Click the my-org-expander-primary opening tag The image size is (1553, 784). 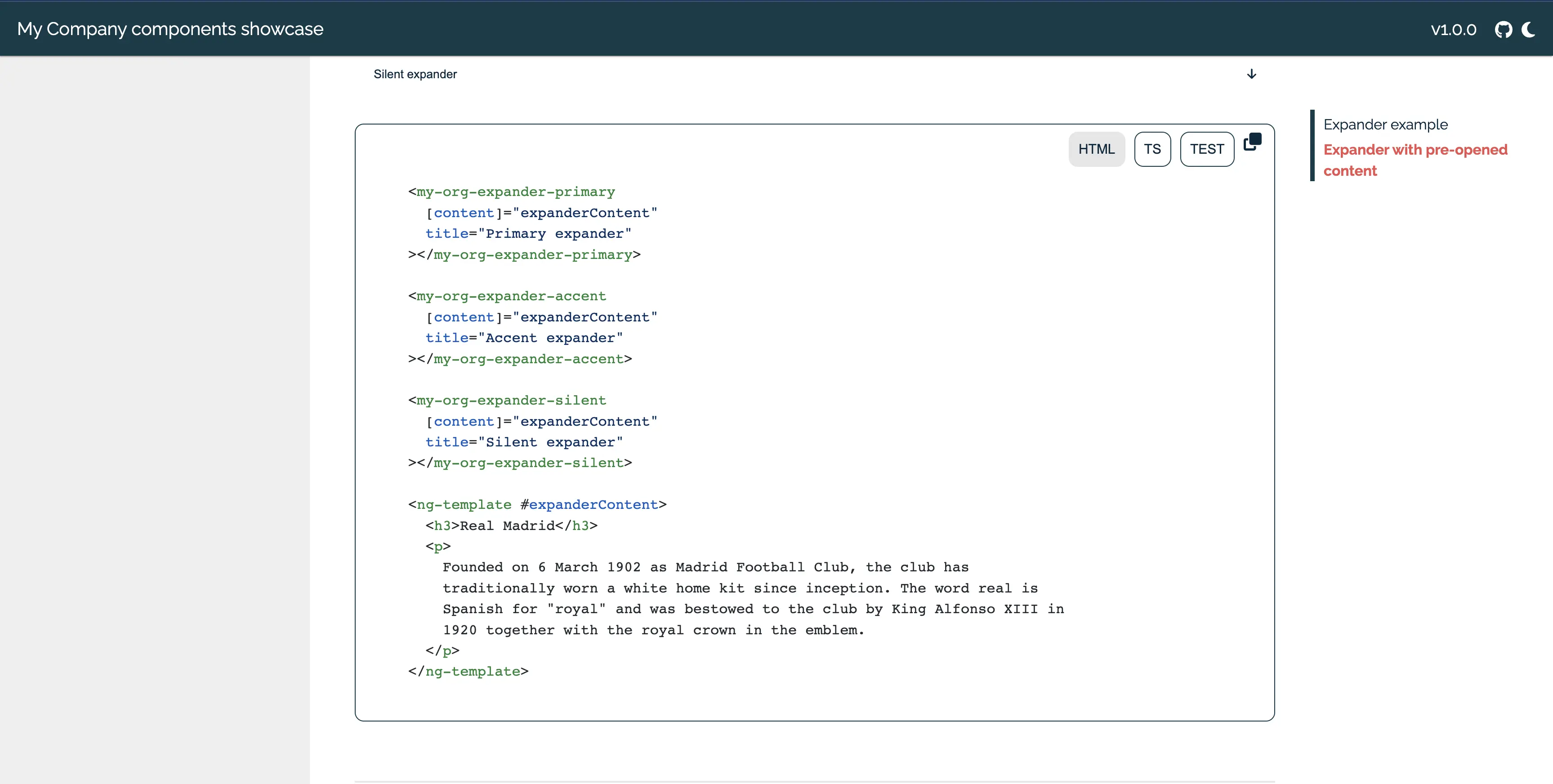[x=511, y=192]
